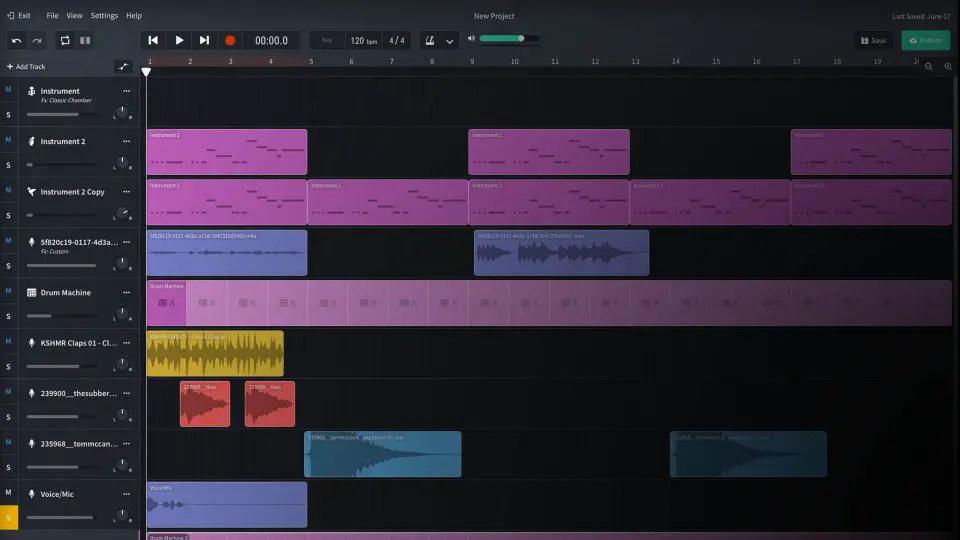Select the first red 239900 clip
This screenshot has height=540, width=960.
(205, 404)
